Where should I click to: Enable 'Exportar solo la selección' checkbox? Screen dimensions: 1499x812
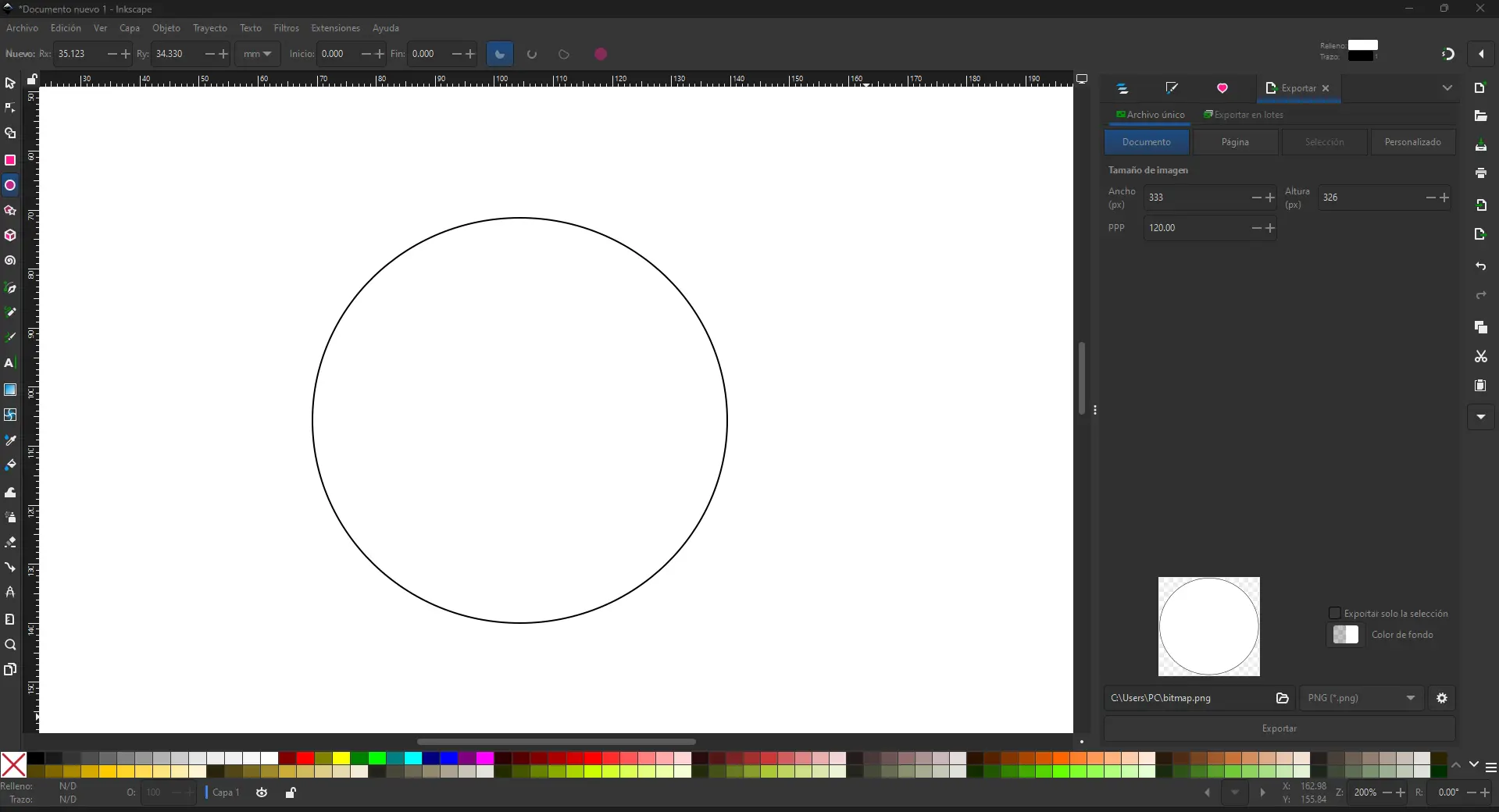pyautogui.click(x=1337, y=614)
